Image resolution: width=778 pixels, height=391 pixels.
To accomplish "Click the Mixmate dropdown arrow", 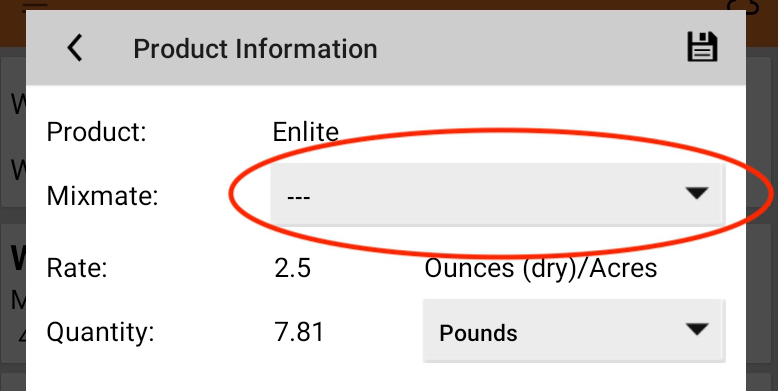I will (697, 193).
